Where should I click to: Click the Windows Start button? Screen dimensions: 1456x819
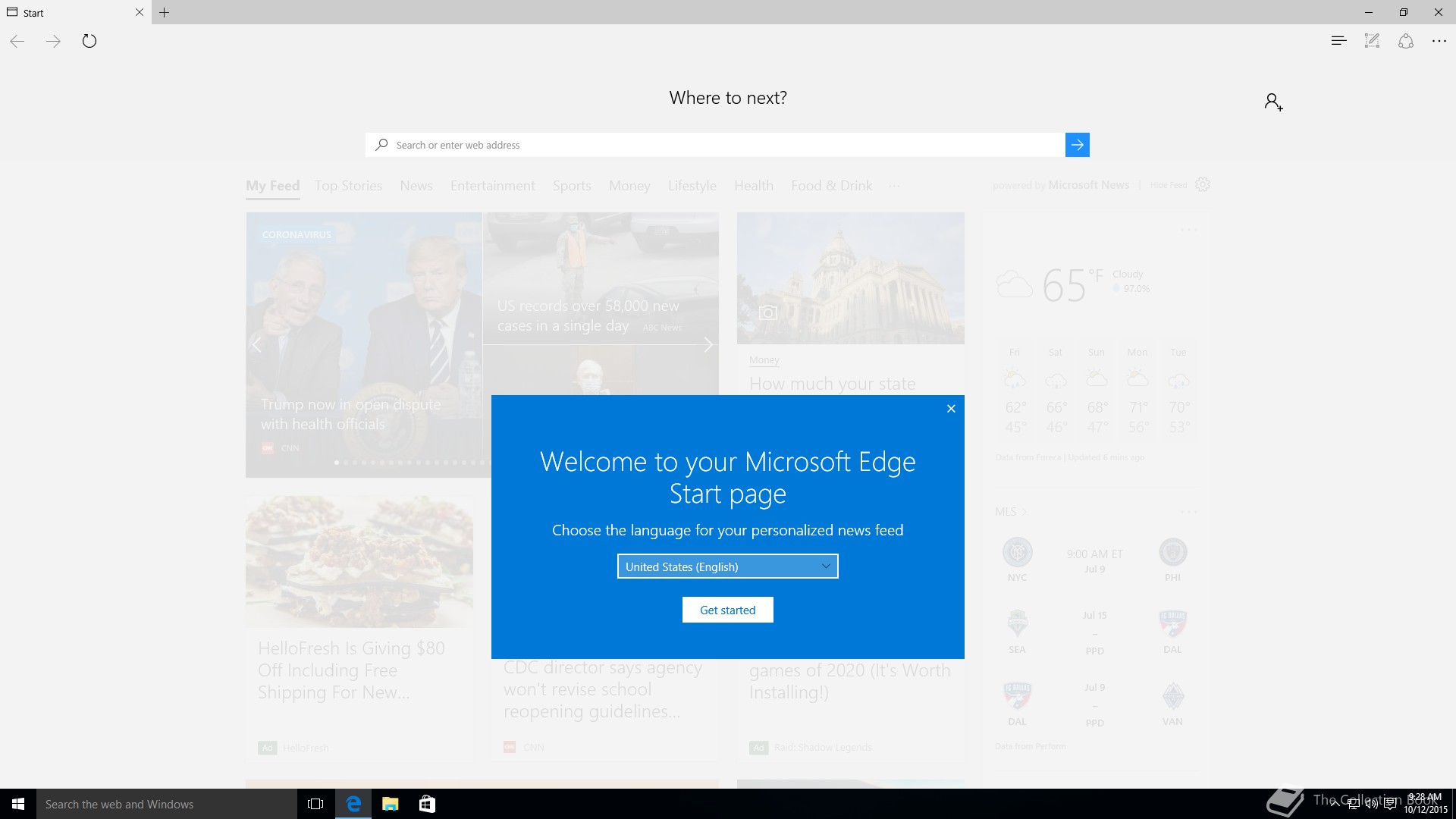coord(18,804)
